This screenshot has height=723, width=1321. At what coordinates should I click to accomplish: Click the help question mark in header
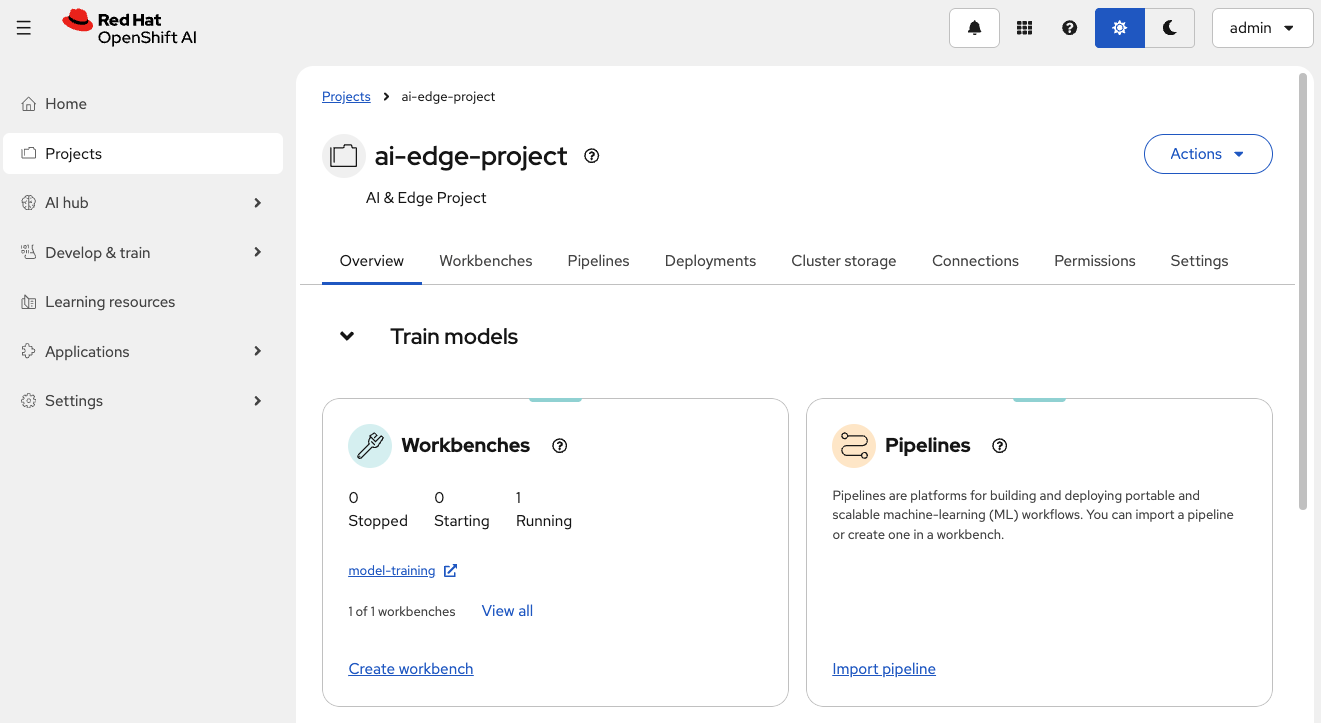[x=1070, y=28]
